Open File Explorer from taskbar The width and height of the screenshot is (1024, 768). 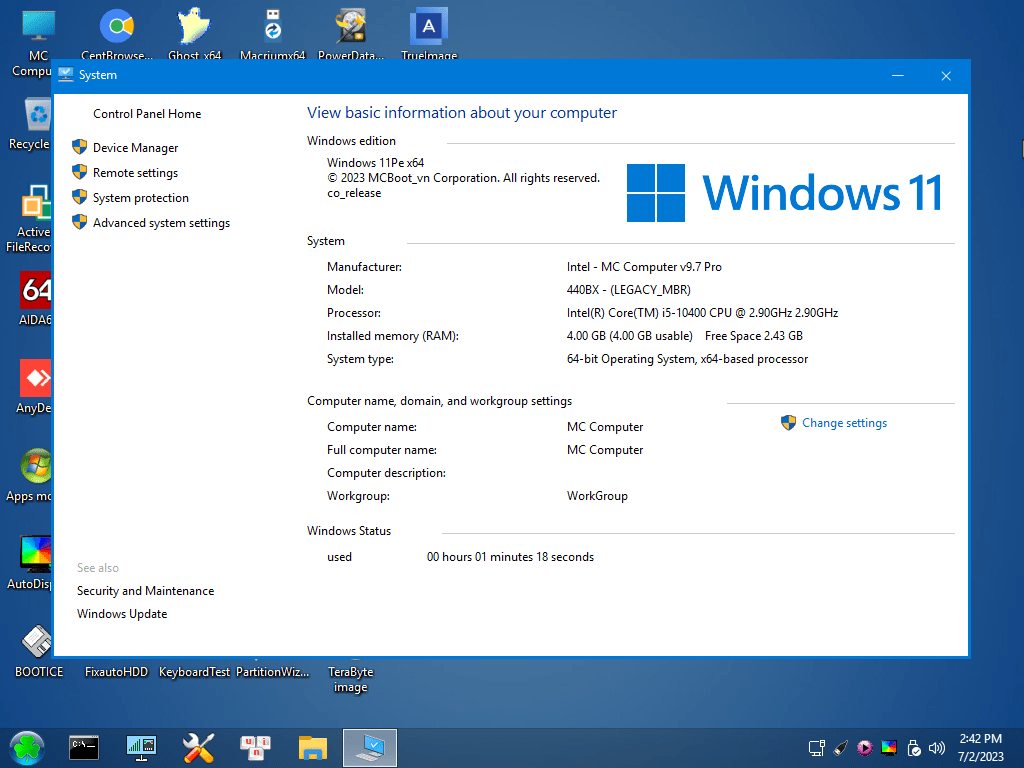(313, 748)
